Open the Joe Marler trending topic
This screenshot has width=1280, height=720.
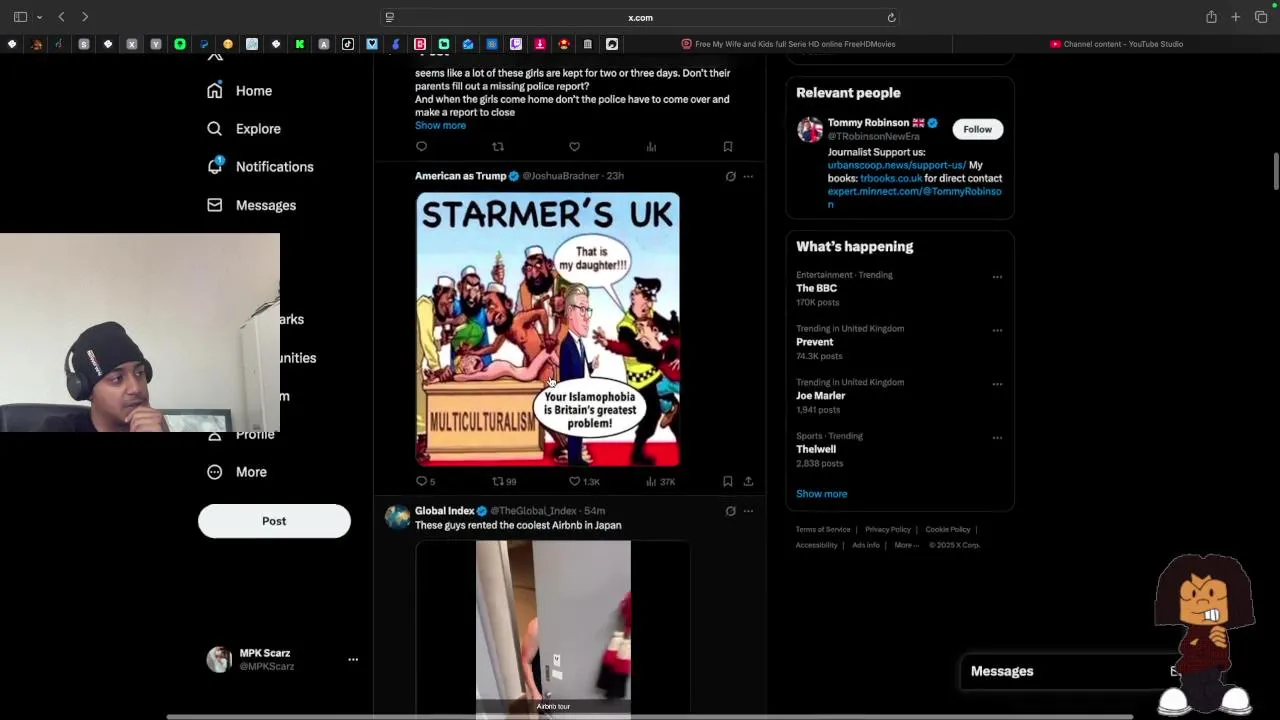820,396
